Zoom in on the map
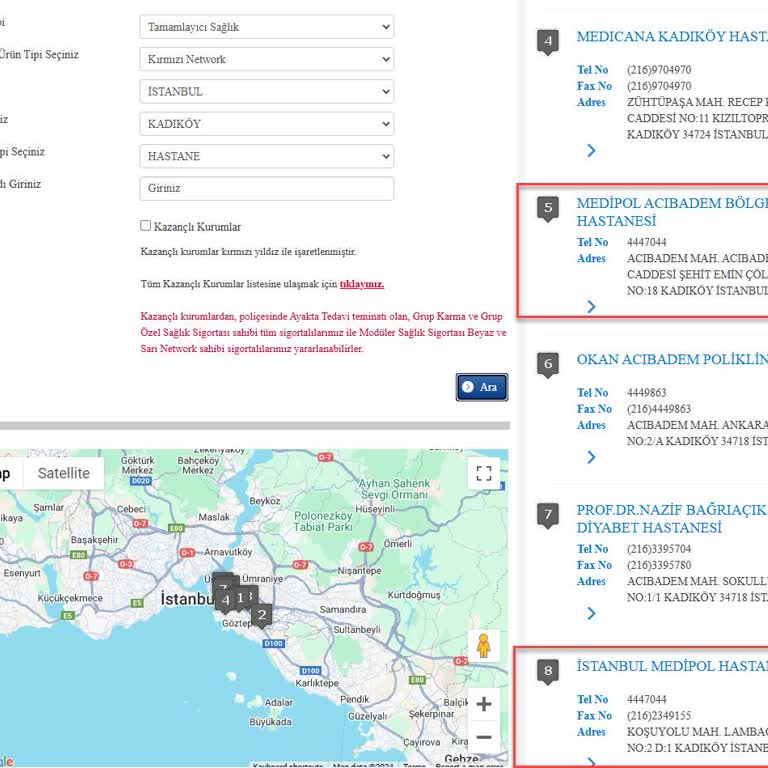 point(484,704)
